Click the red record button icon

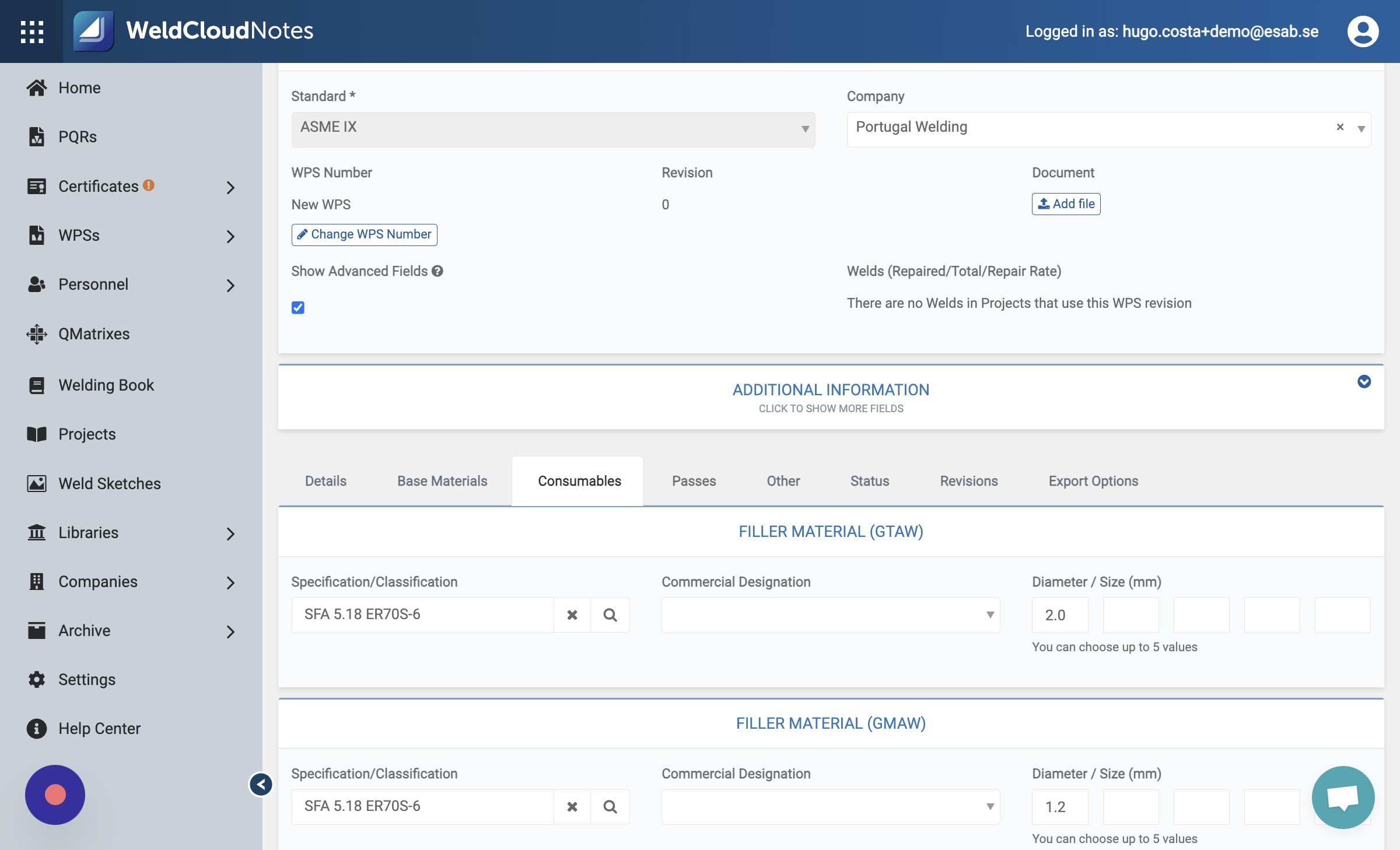(55, 794)
